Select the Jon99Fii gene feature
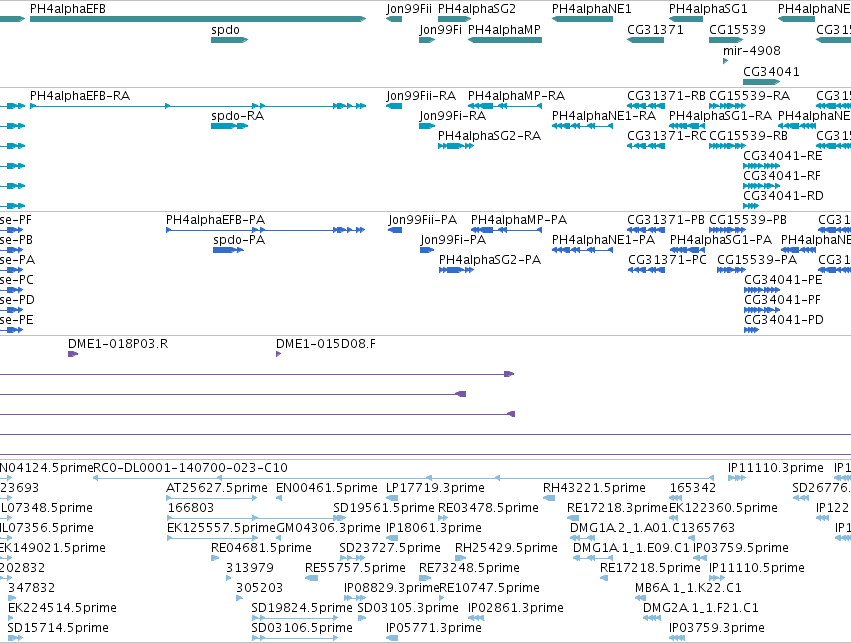The width and height of the screenshot is (851, 643). point(394,19)
